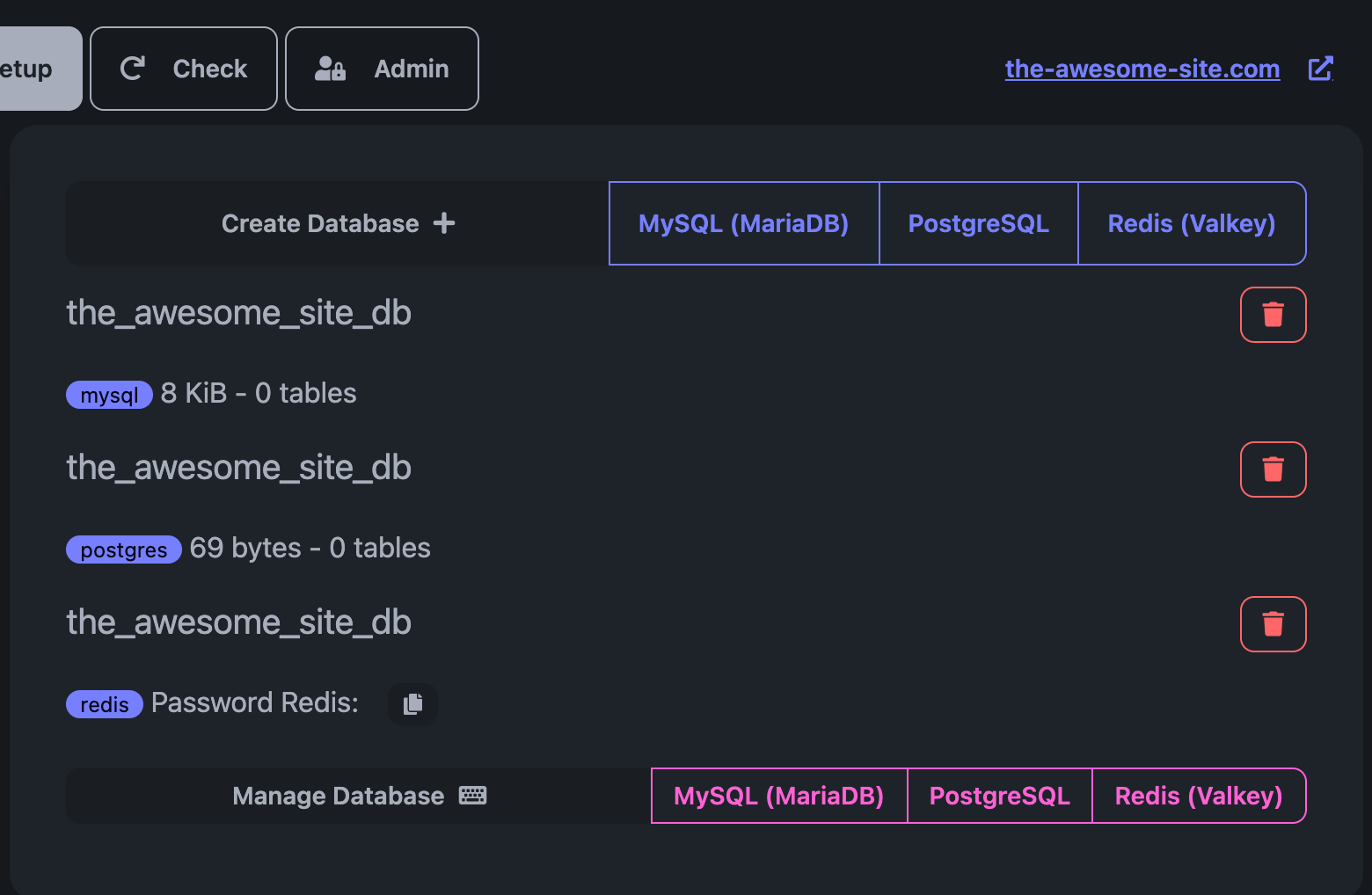Click the mysql type badge
This screenshot has width=1372, height=895.
[109, 395]
